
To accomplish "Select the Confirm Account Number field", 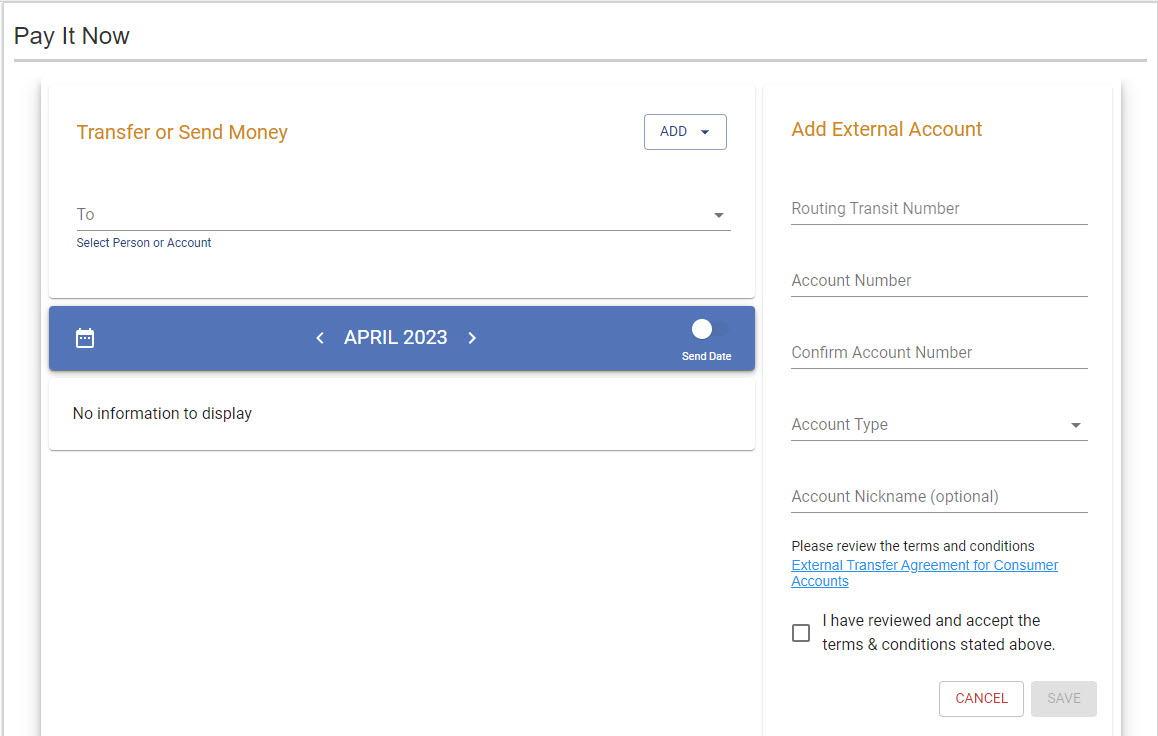I will click(x=938, y=353).
